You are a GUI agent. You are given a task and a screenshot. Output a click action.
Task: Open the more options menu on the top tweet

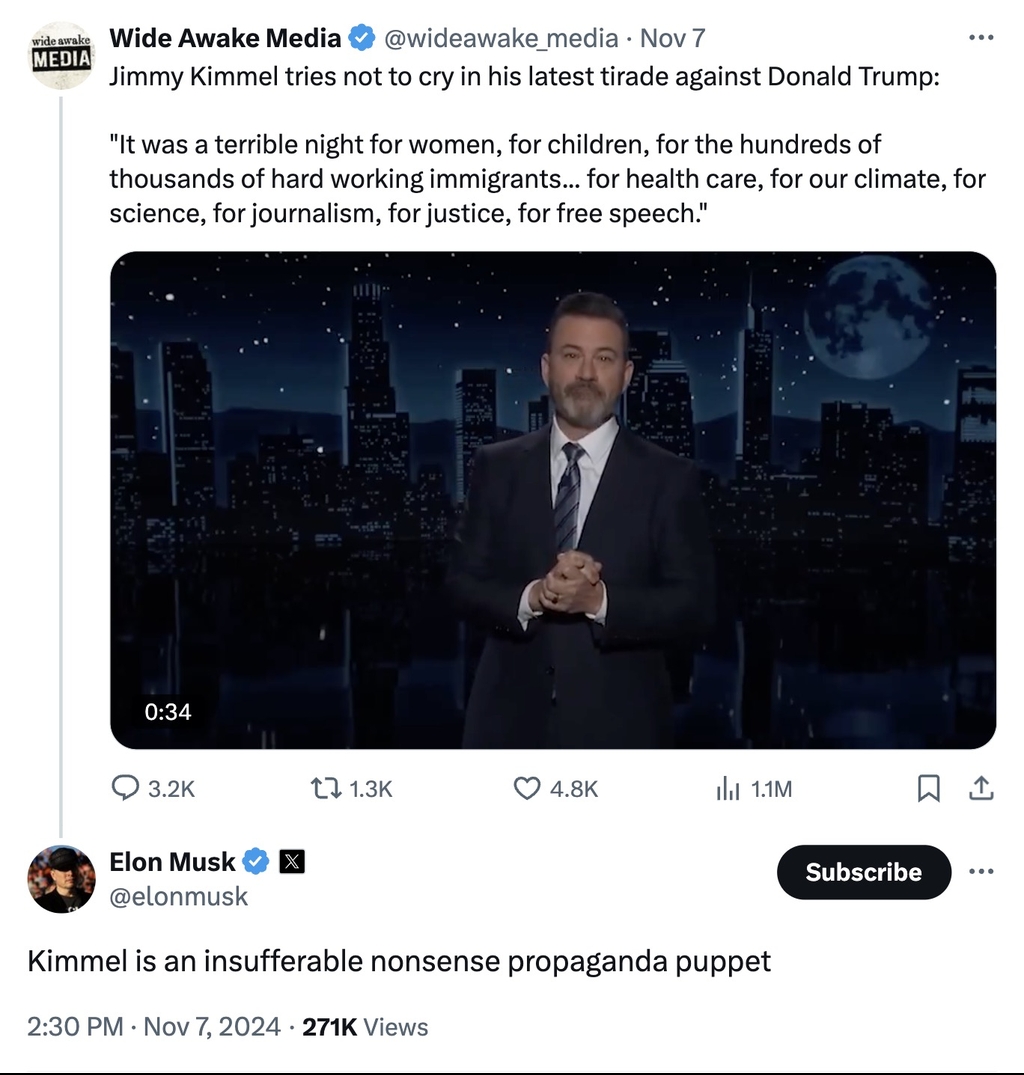point(982,38)
